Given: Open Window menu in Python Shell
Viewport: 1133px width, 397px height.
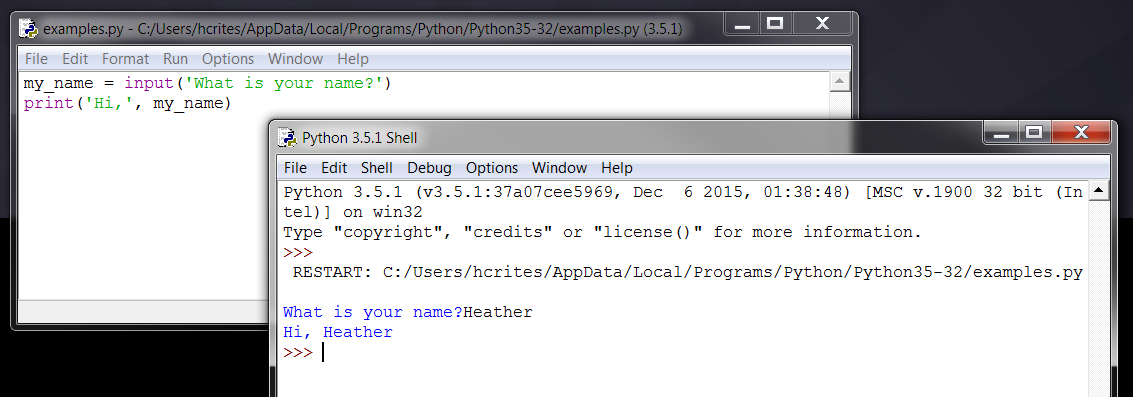Looking at the screenshot, I should coord(559,168).
